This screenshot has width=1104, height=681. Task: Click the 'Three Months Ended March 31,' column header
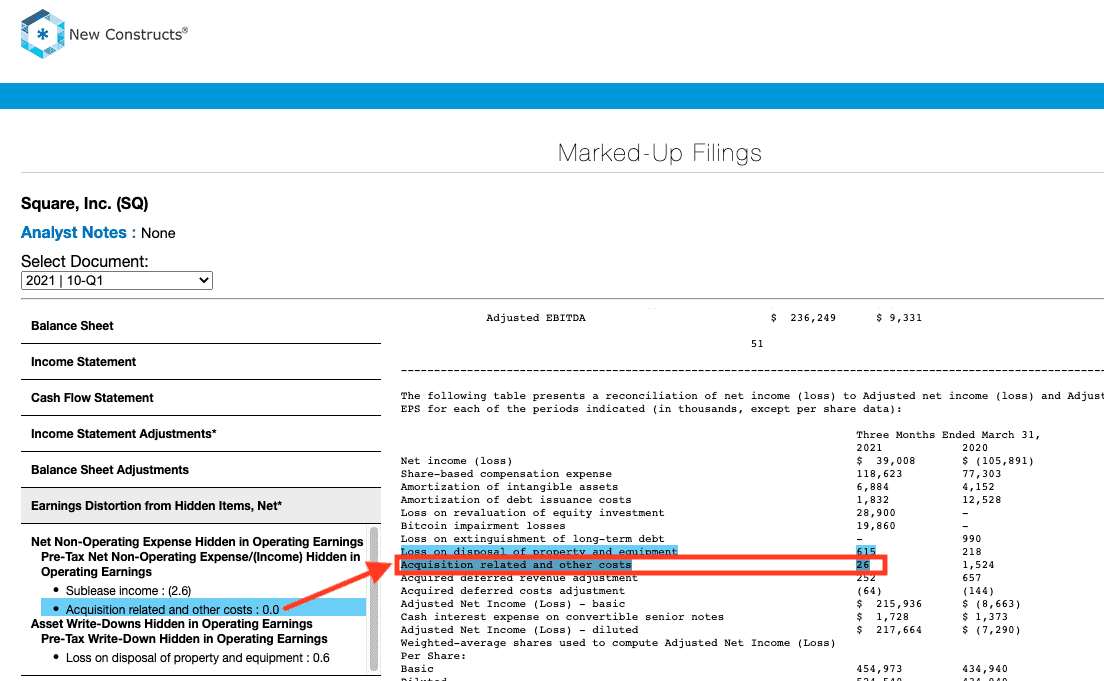point(948,435)
